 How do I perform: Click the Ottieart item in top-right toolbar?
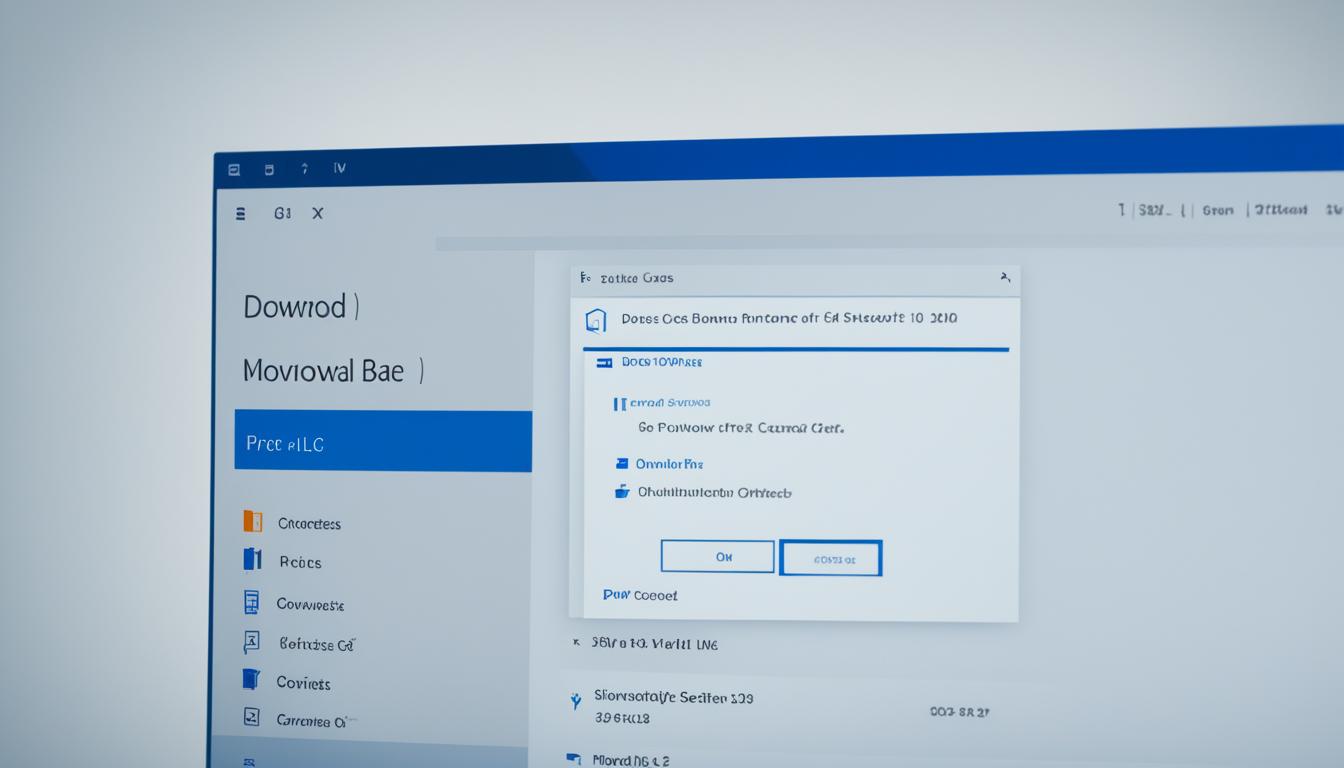point(1281,210)
